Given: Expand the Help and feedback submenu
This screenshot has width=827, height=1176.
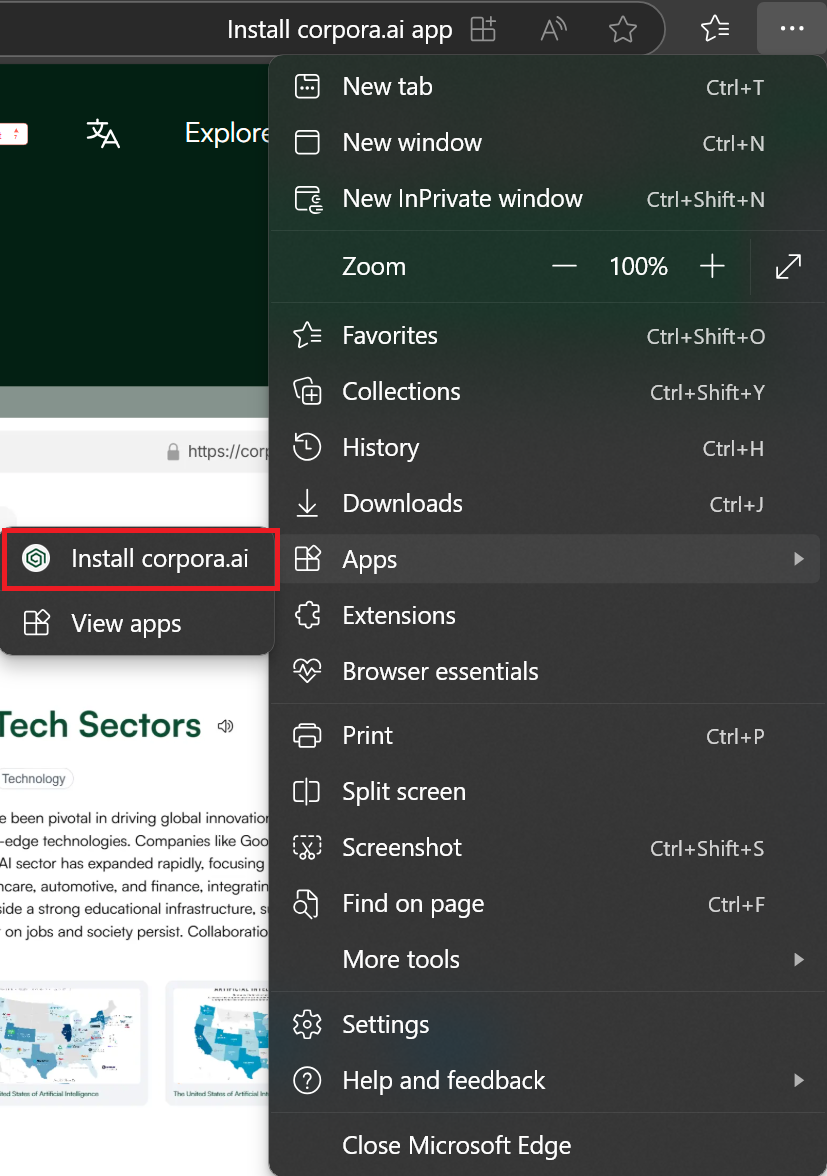Looking at the screenshot, I should pos(798,1080).
